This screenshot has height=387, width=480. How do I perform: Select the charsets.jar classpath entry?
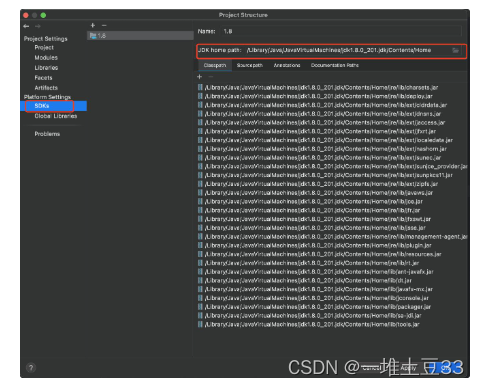tap(318, 88)
